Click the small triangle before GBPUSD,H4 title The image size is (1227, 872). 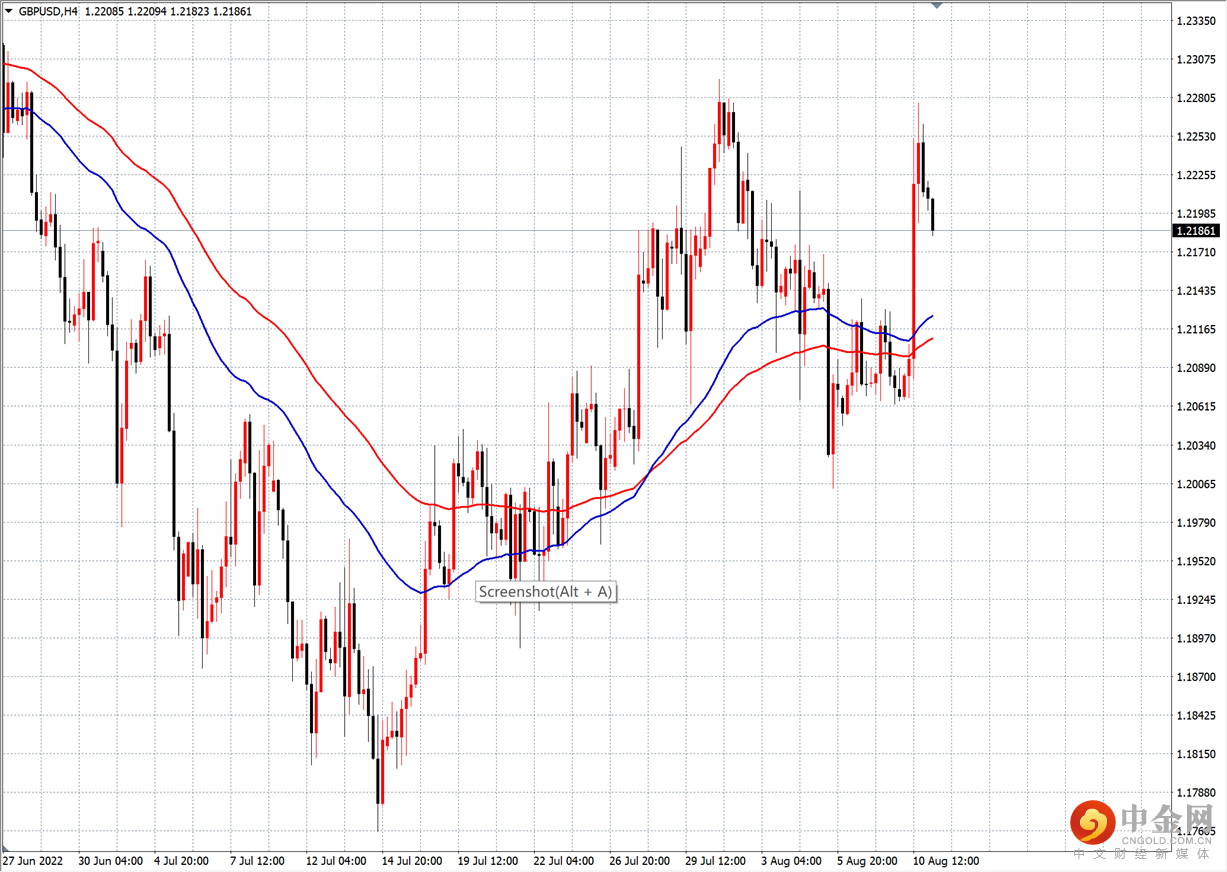coord(8,11)
